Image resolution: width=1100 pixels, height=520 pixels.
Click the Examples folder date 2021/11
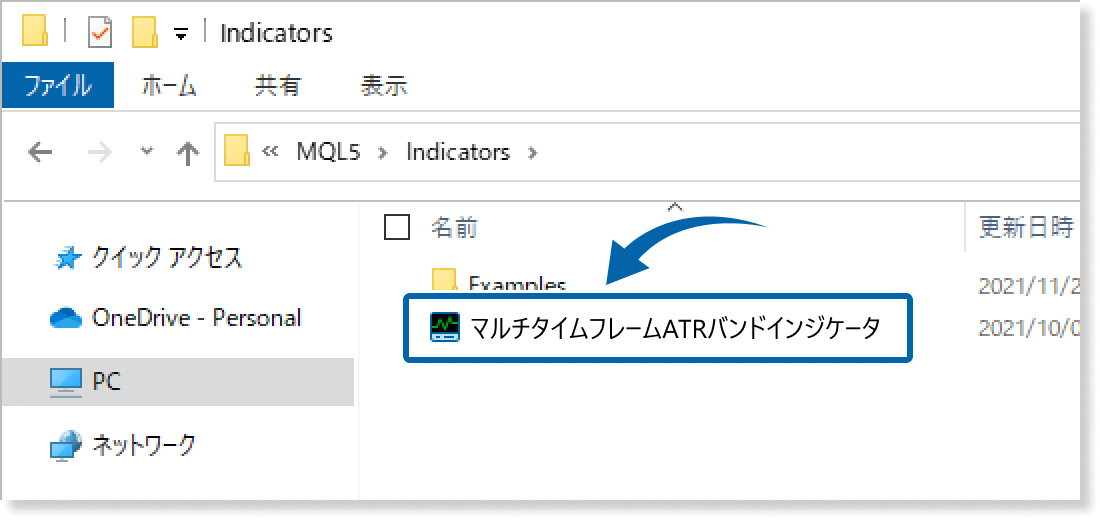(x=1028, y=286)
